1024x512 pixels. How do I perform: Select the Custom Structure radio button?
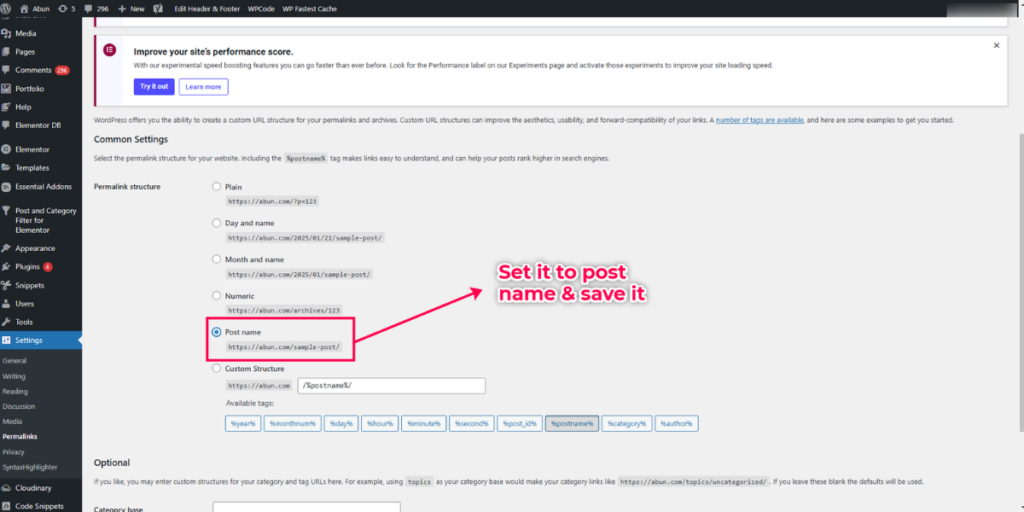[x=216, y=368]
